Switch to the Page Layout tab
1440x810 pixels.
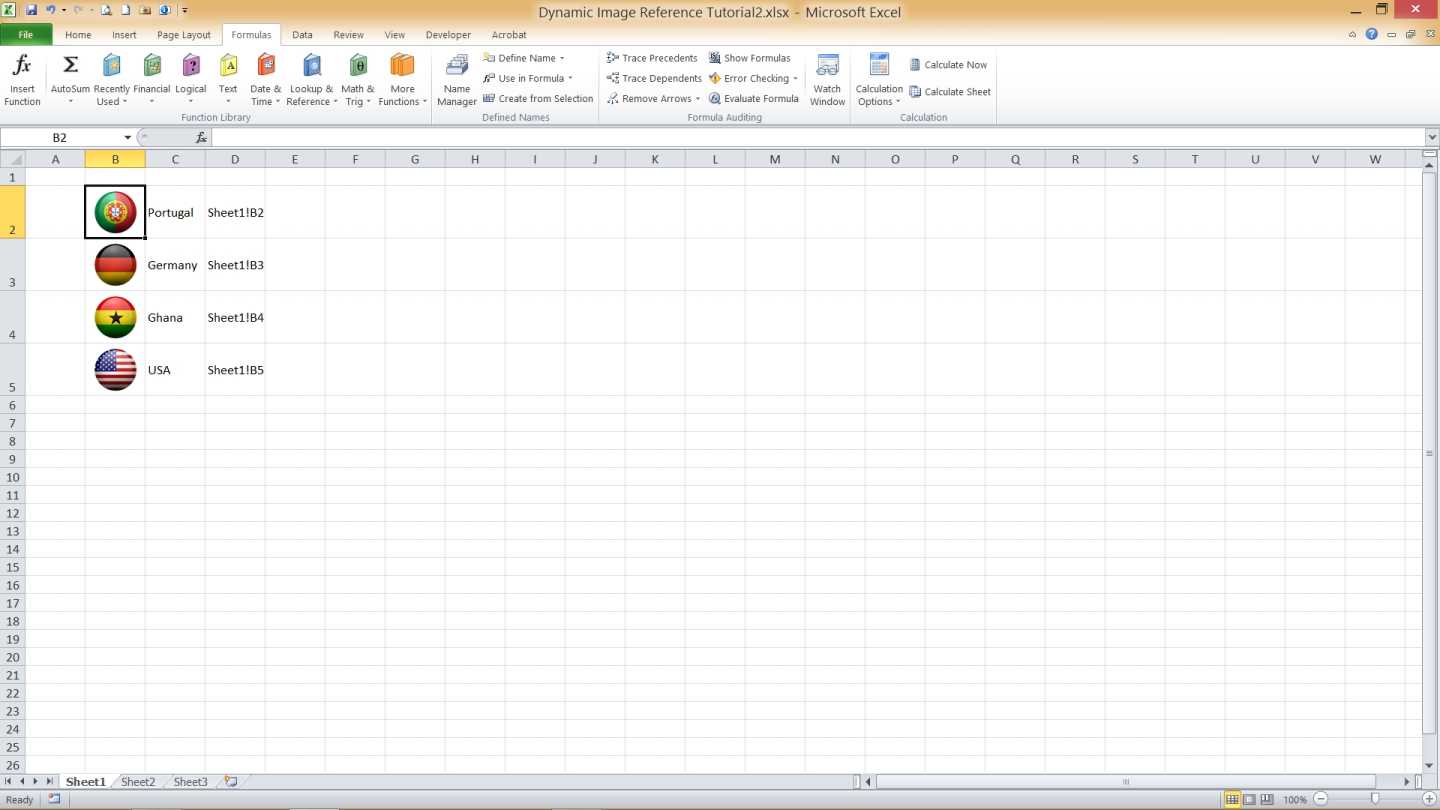(184, 35)
